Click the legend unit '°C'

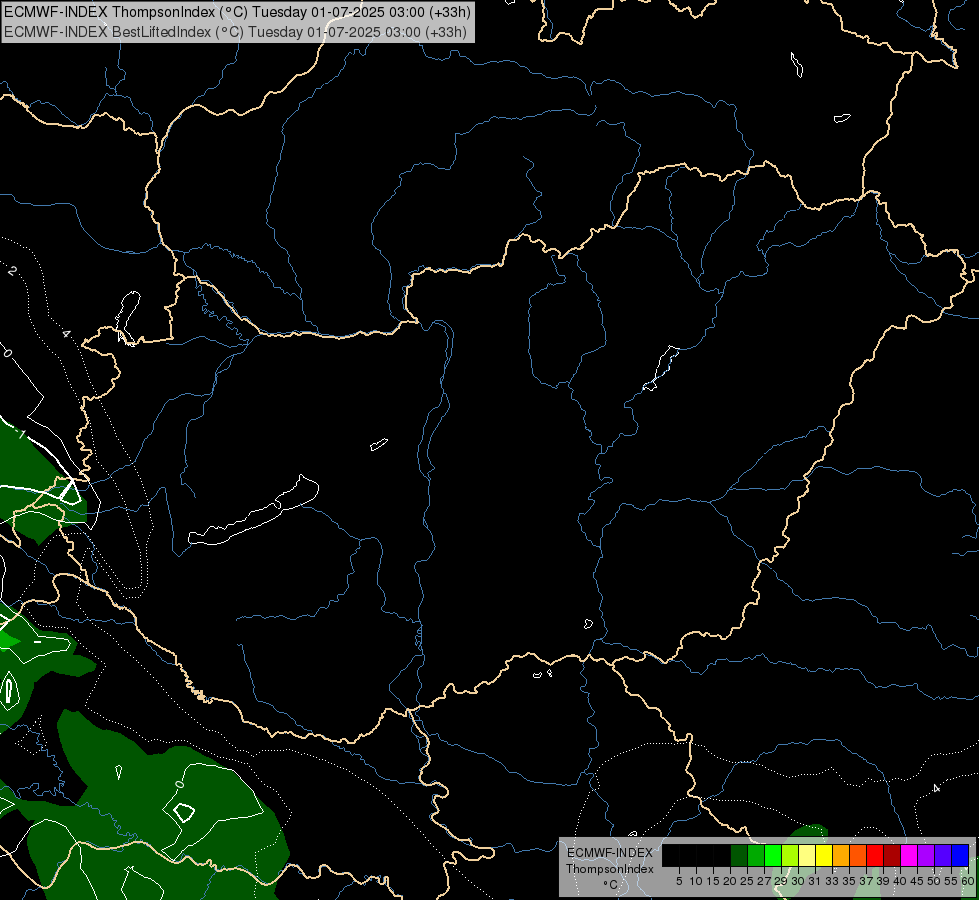tap(611, 885)
